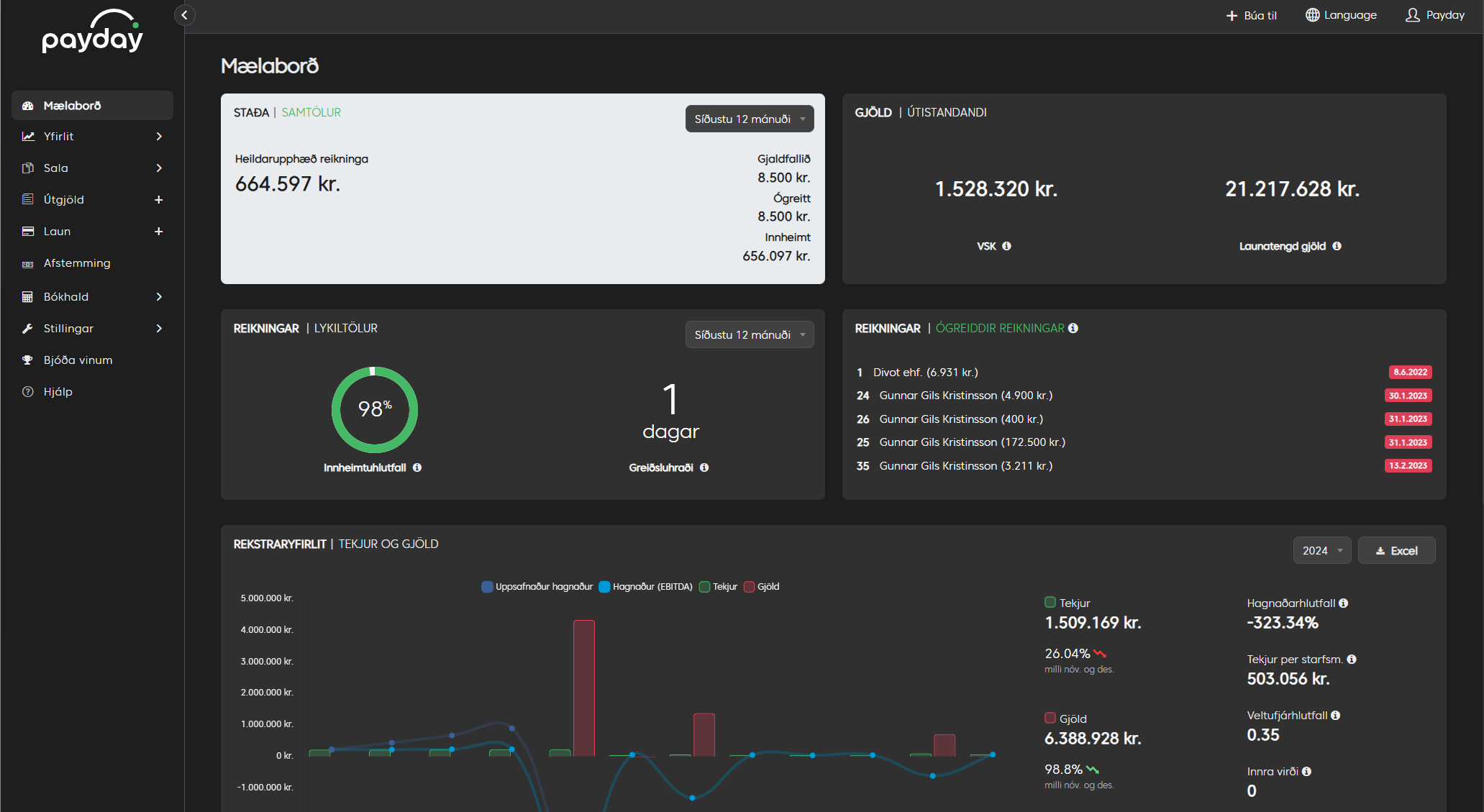1484x812 pixels.
Task: Open the Greiðsluhraði info icon
Action: 704,467
